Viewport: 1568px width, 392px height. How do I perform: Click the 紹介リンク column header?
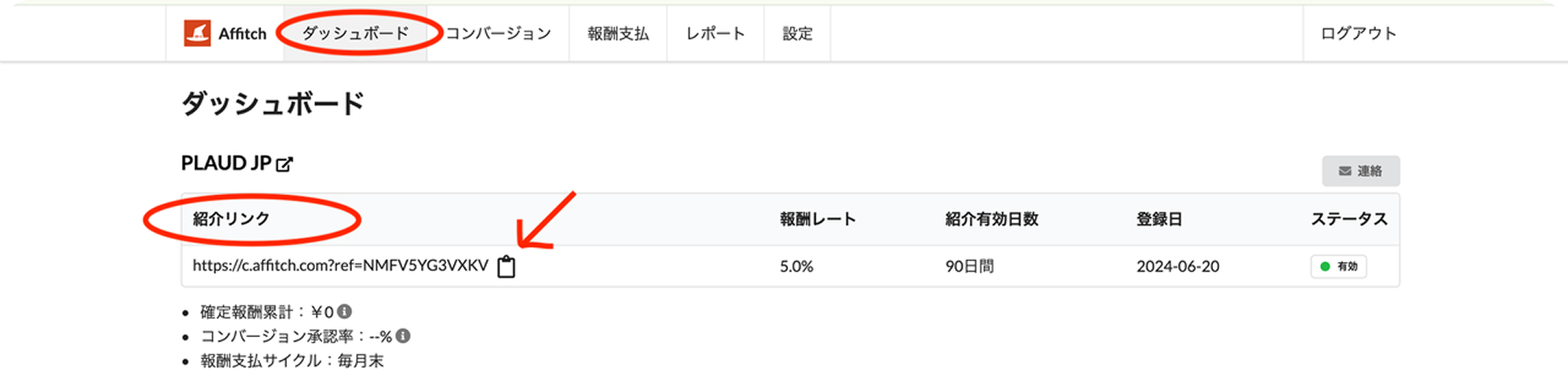click(231, 219)
